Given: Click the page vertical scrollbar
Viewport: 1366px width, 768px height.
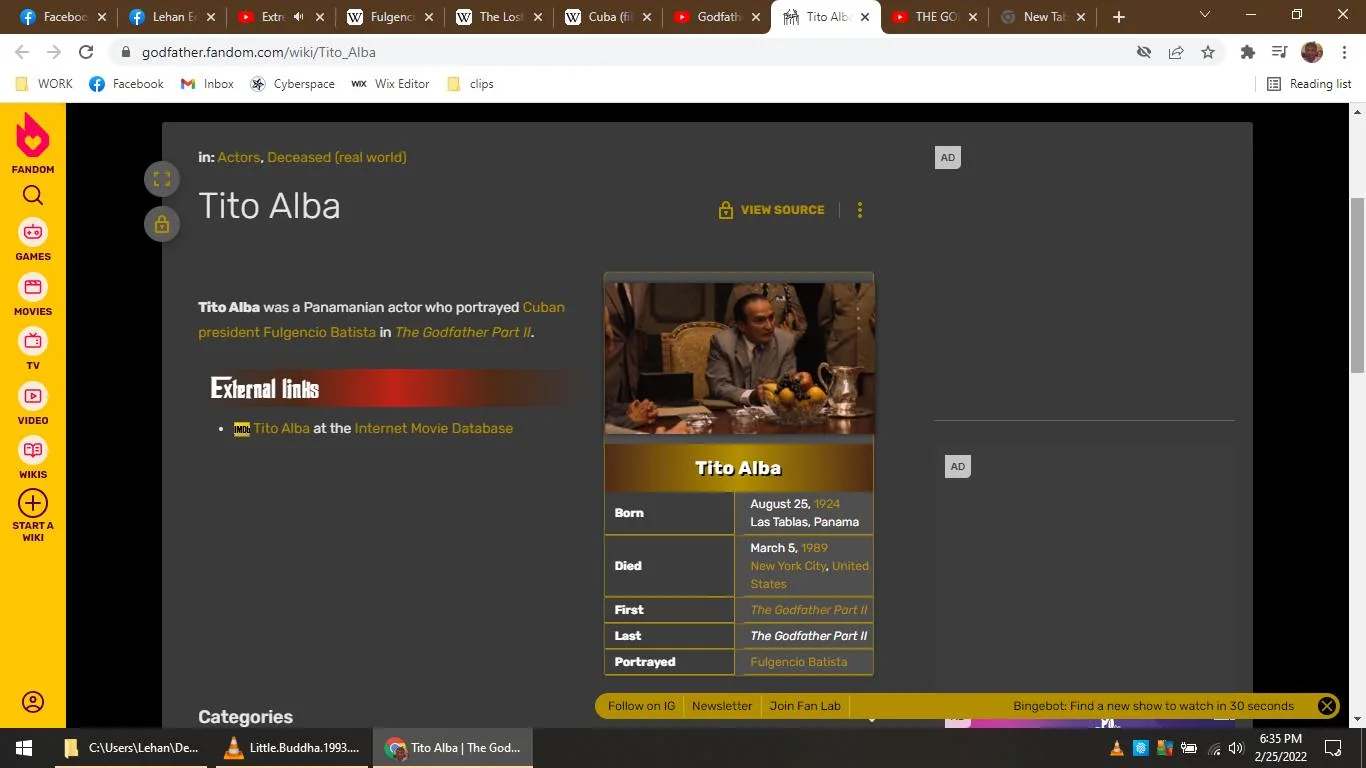Looking at the screenshot, I should point(1358,284).
